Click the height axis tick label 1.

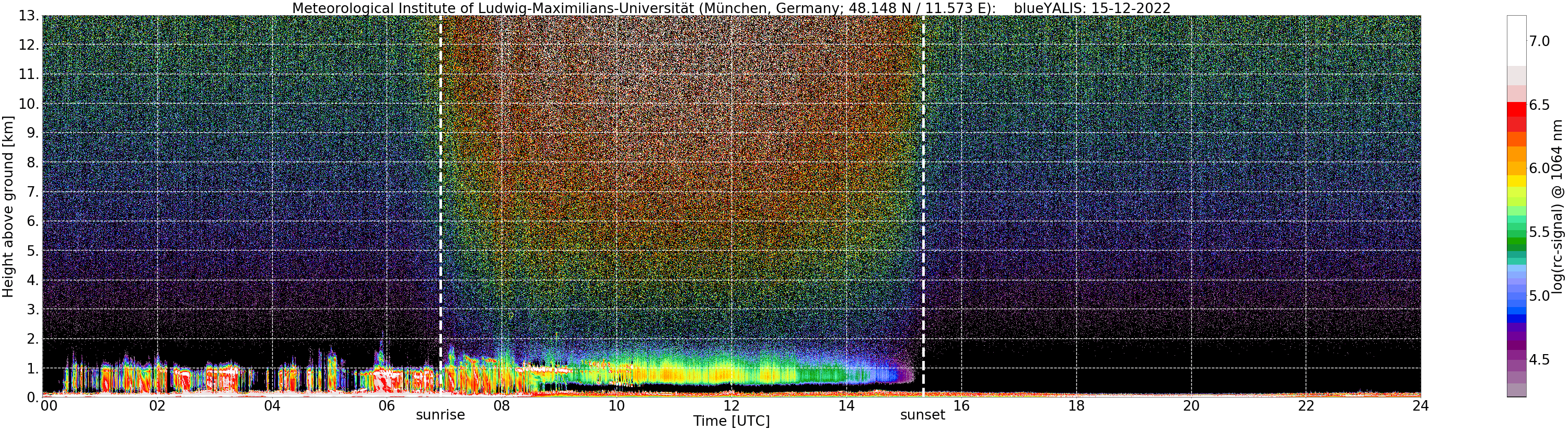pos(33,368)
